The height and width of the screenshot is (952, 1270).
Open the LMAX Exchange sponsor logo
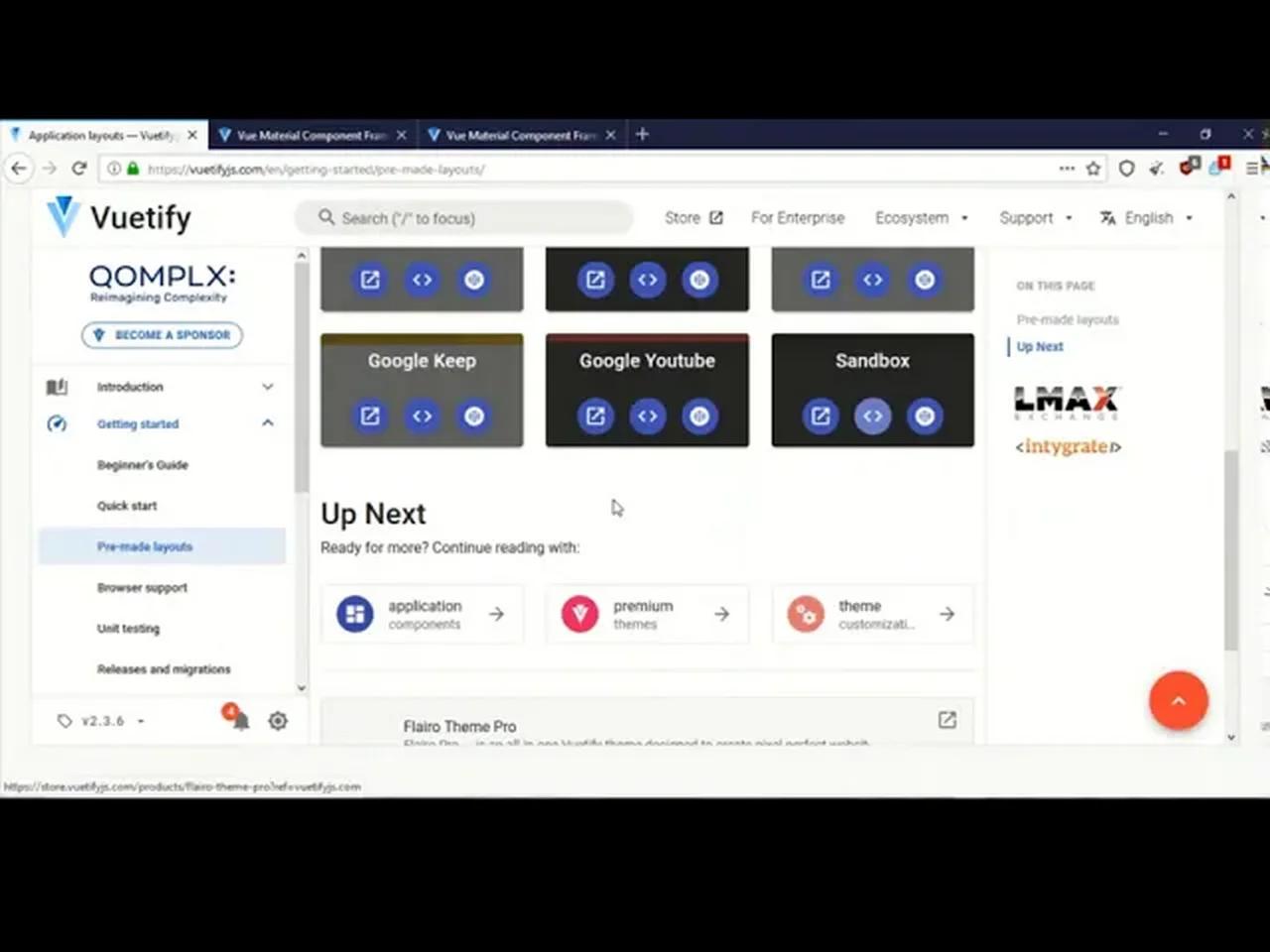tap(1067, 403)
